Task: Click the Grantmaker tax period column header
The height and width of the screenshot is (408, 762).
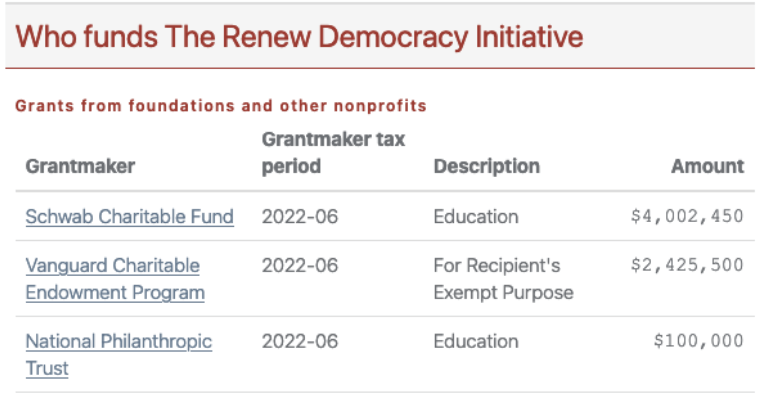Action: 333,153
